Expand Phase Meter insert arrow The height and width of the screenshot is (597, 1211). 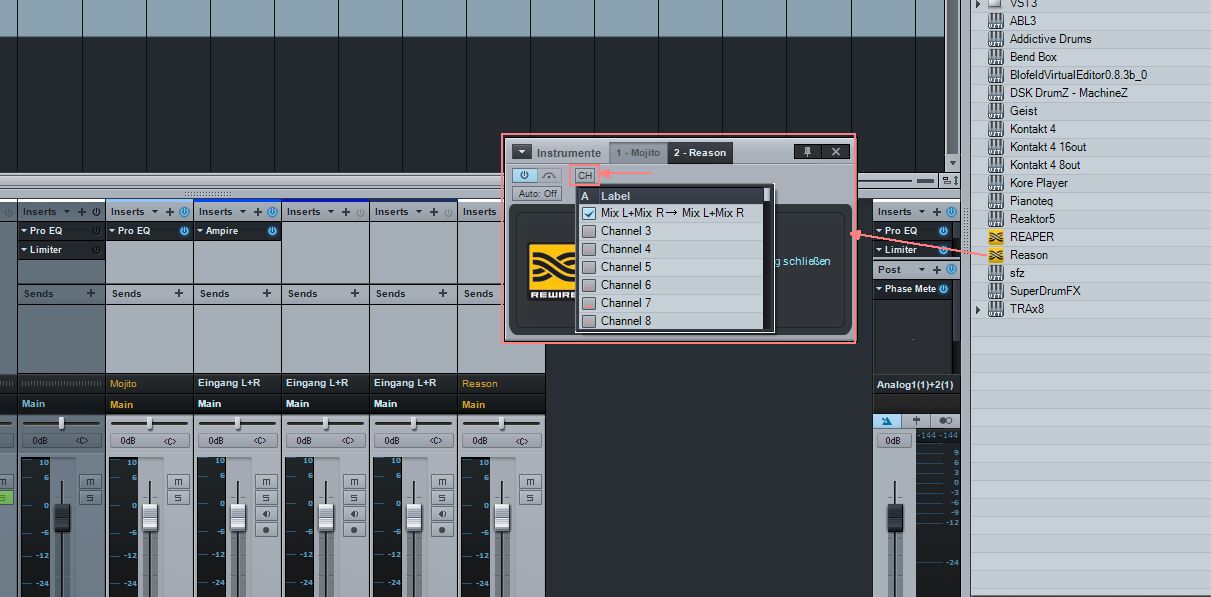pyautogui.click(x=880, y=289)
